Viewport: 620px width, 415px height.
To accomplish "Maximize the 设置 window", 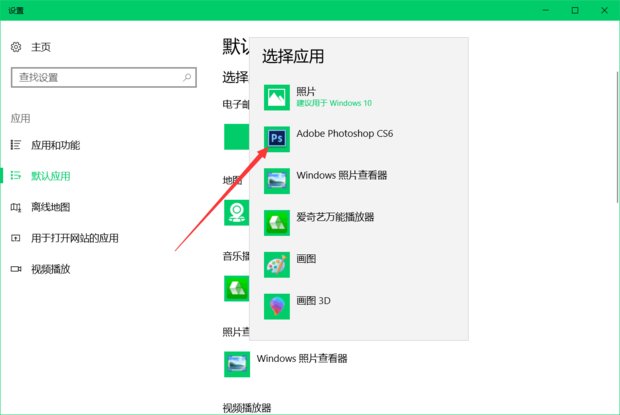I will [x=575, y=10].
